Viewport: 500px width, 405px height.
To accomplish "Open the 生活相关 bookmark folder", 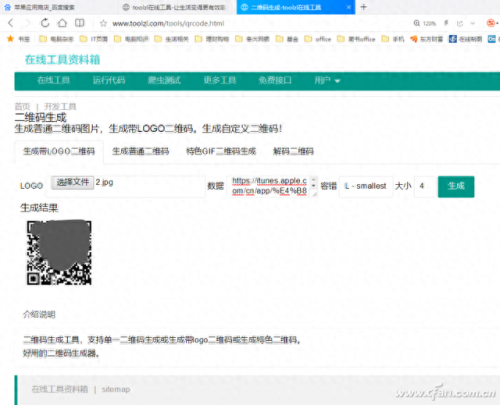I will point(172,39).
